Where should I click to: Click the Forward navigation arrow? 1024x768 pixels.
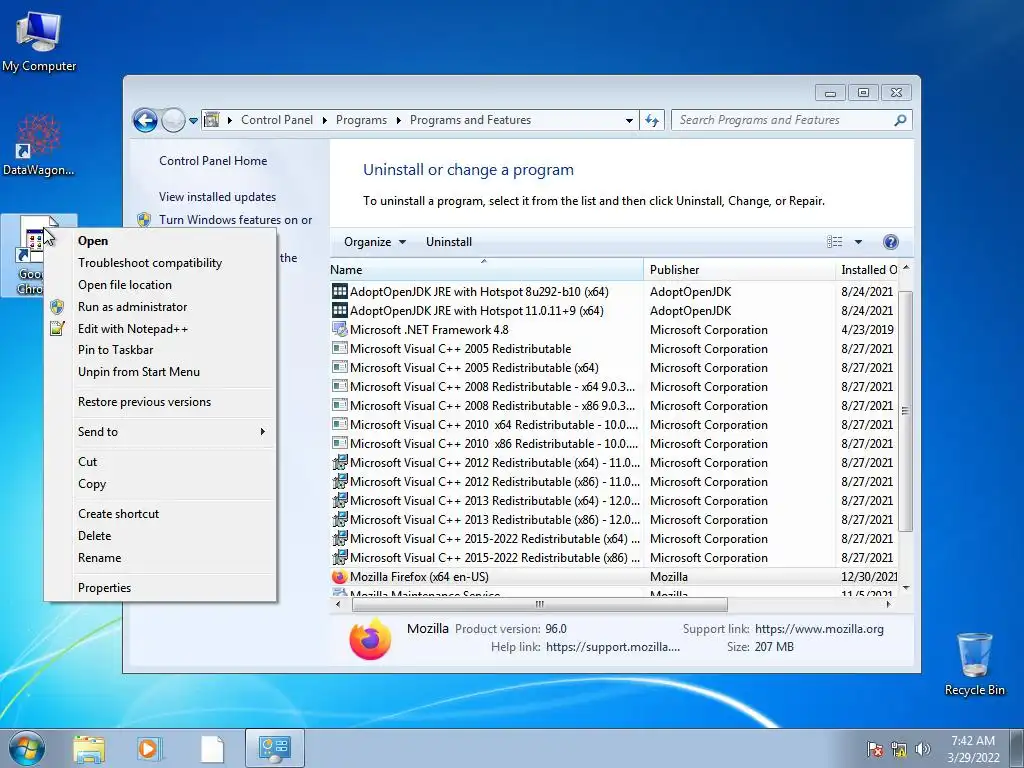tap(173, 120)
